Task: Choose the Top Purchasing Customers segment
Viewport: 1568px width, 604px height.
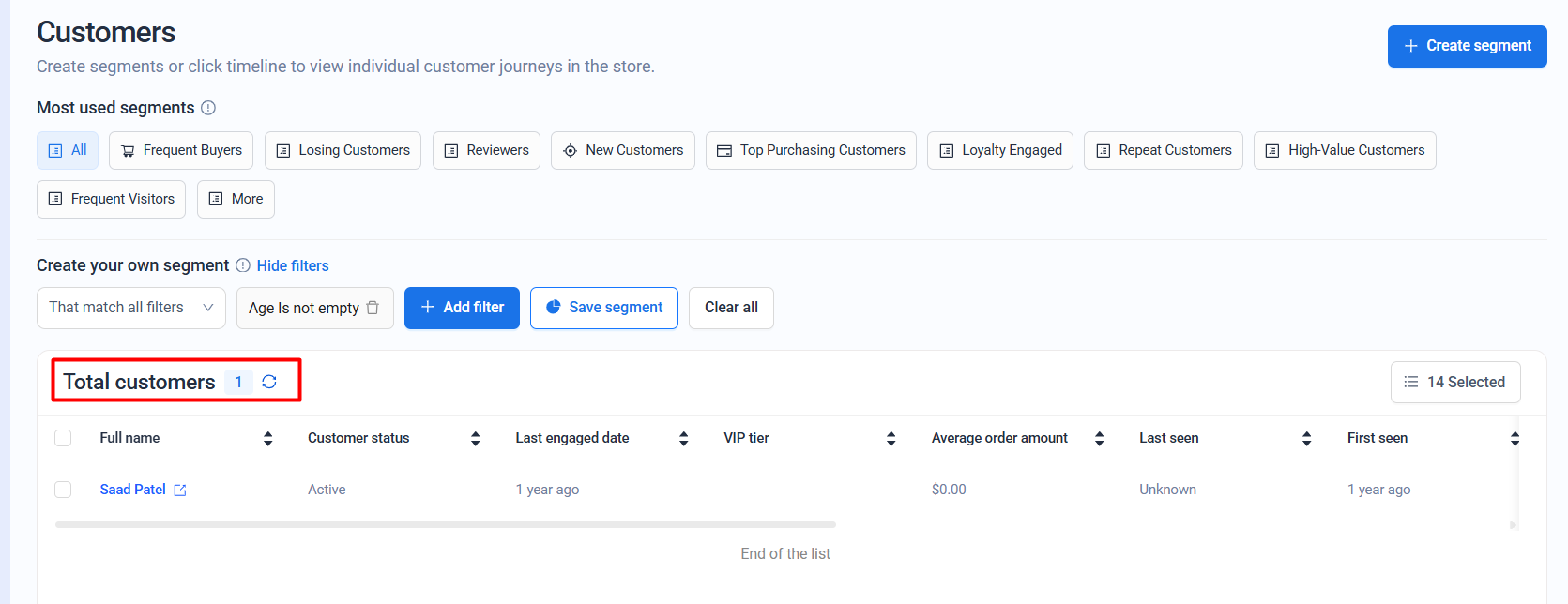Action: 811,150
